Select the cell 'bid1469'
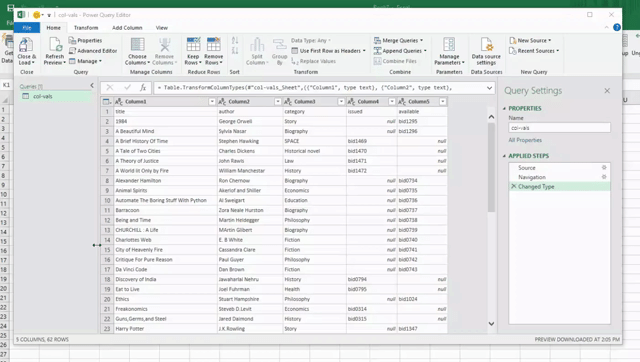 tap(371, 141)
